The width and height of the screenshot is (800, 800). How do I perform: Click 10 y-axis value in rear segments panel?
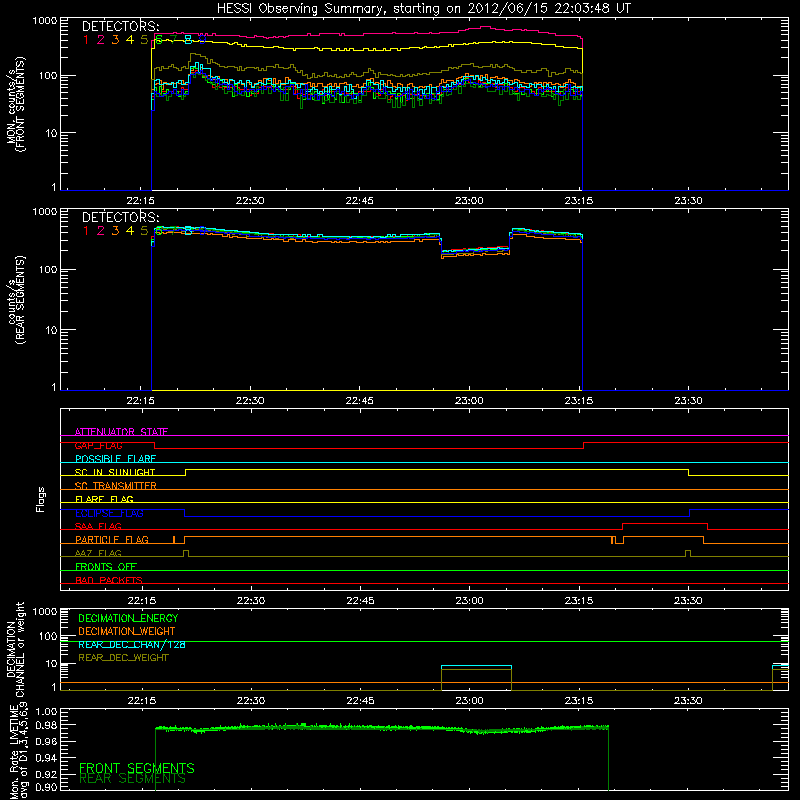click(51, 330)
